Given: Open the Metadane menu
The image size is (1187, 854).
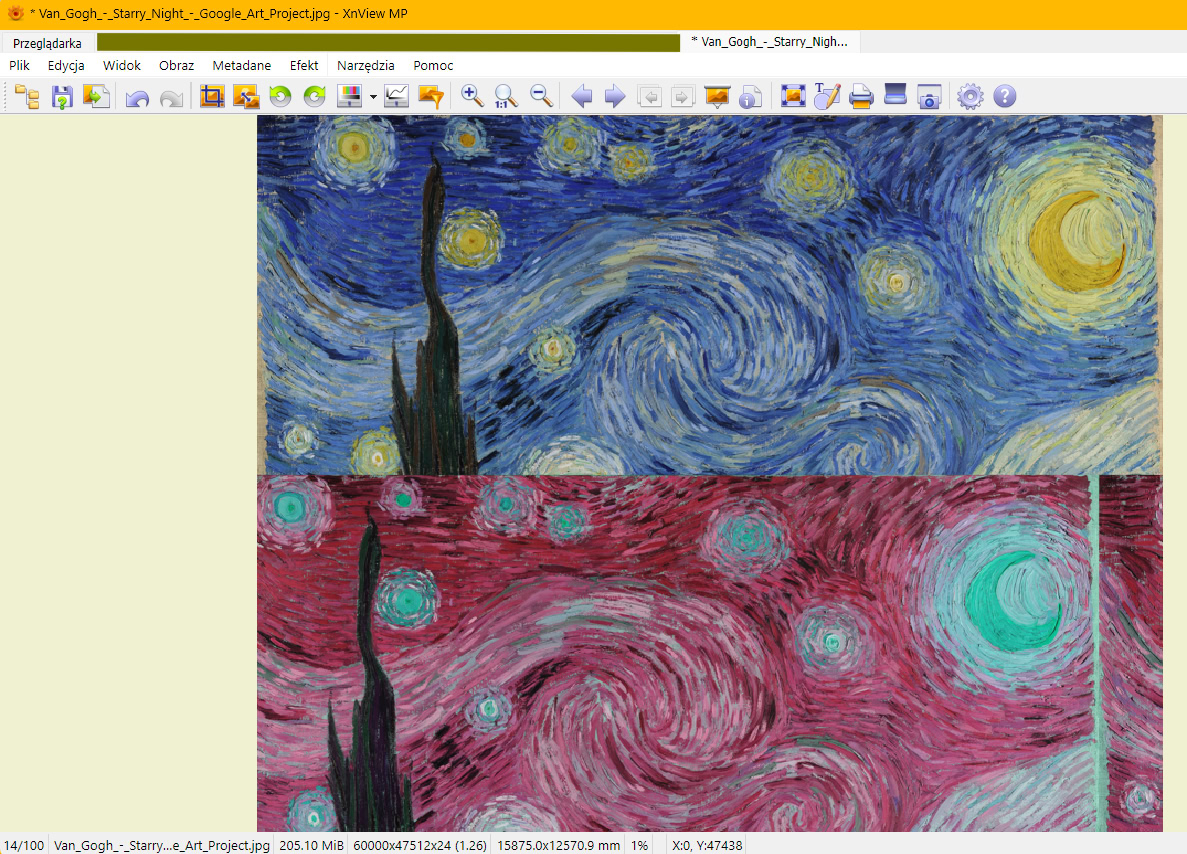Looking at the screenshot, I should pos(241,66).
